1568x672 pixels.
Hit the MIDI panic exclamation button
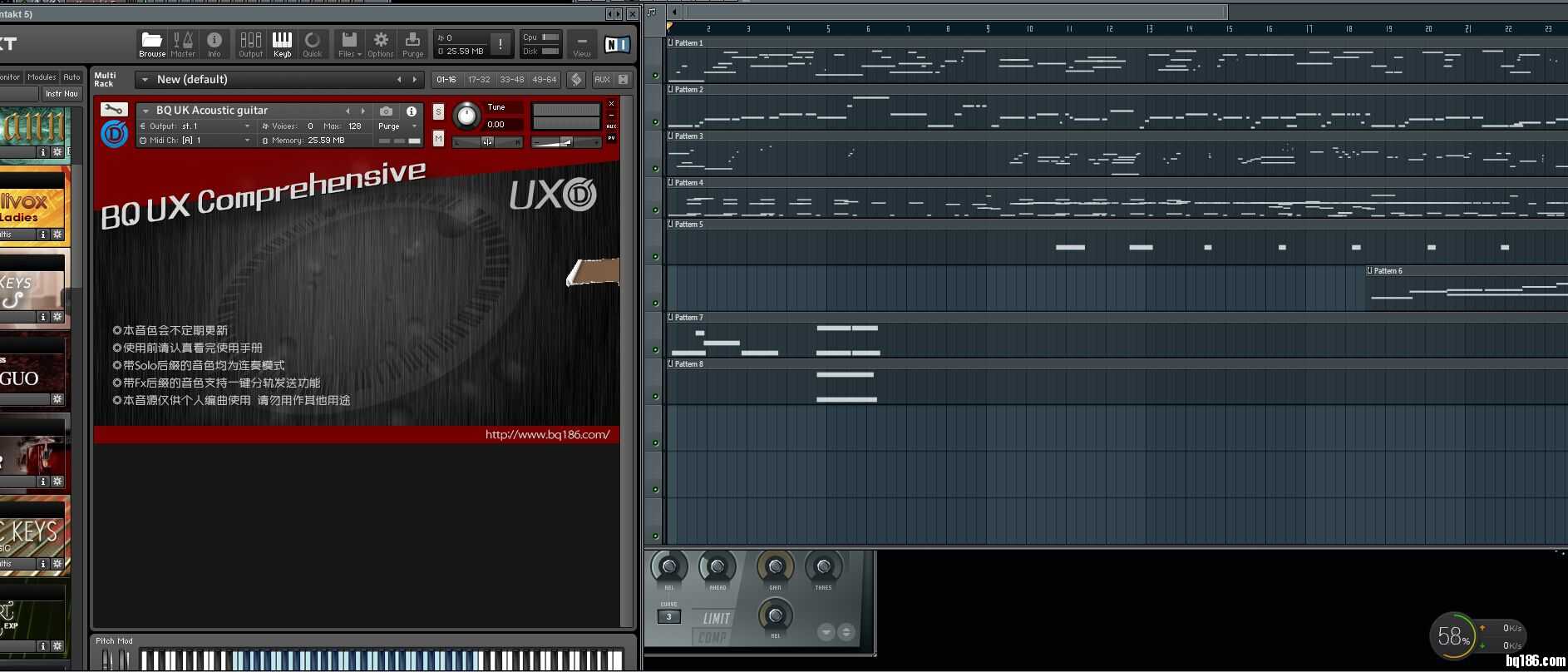tap(500, 44)
